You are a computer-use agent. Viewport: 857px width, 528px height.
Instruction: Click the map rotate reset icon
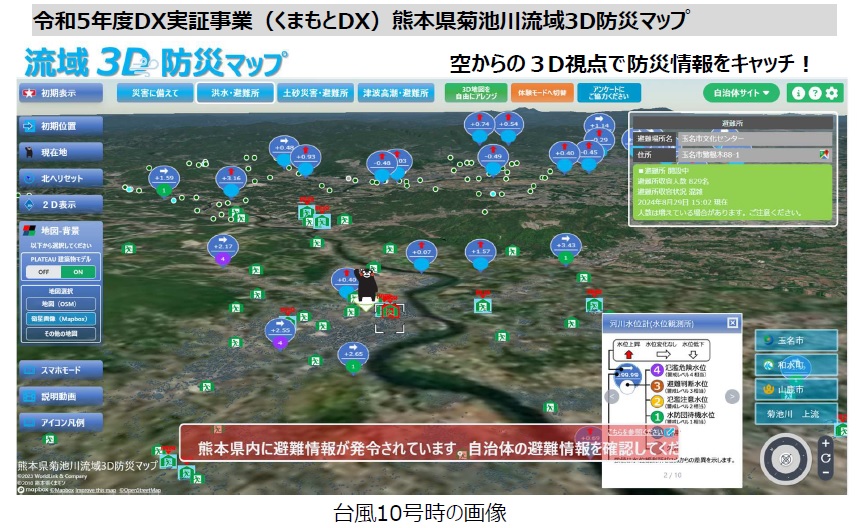coord(825,458)
